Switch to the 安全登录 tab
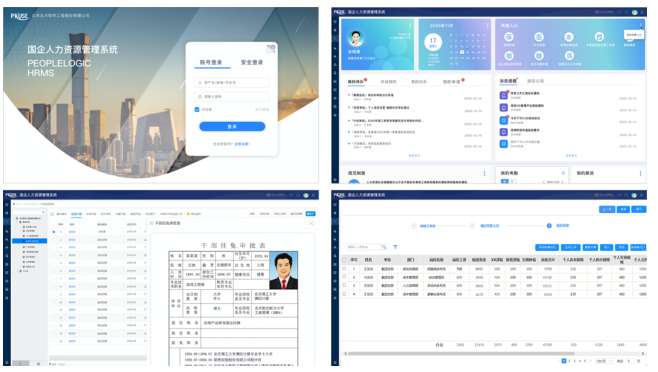 (252, 62)
